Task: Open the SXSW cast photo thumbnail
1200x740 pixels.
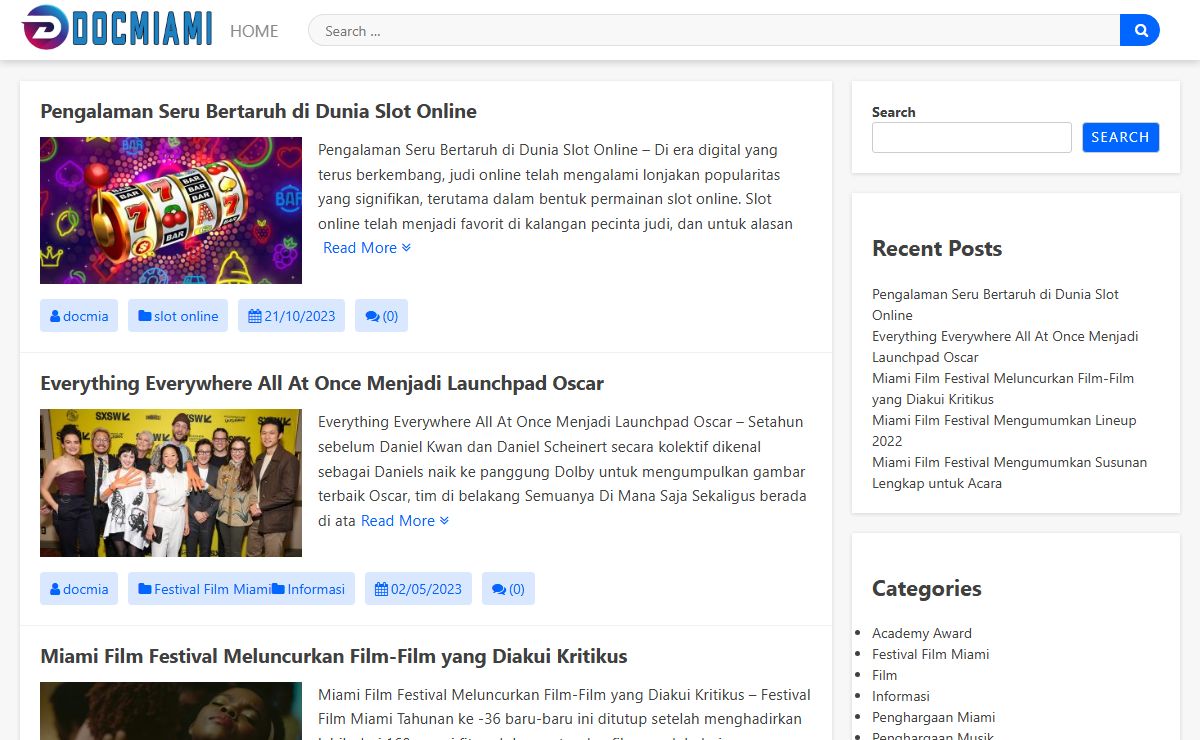Action: [x=171, y=483]
